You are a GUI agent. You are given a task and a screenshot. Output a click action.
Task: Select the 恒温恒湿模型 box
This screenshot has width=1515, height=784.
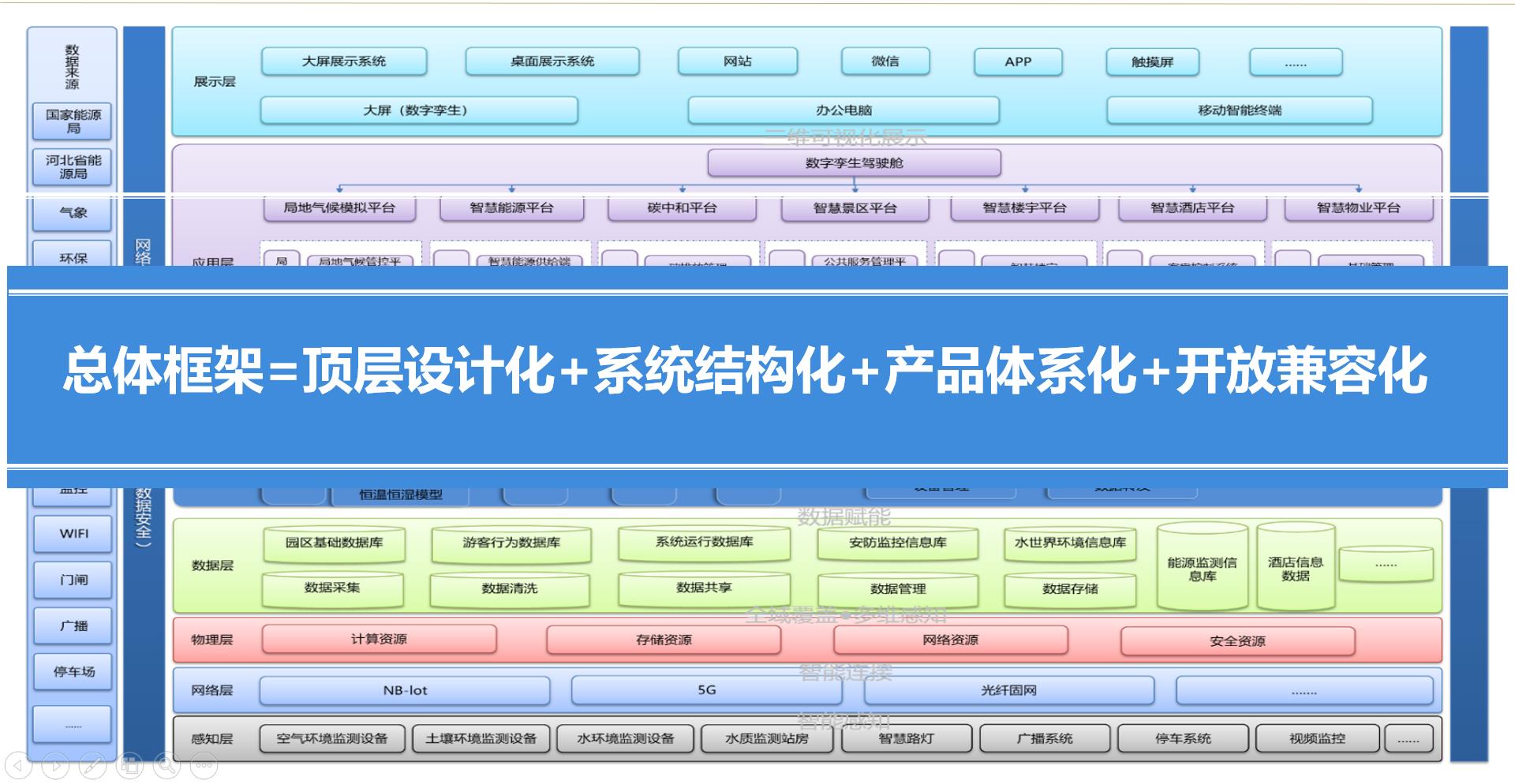click(x=401, y=495)
